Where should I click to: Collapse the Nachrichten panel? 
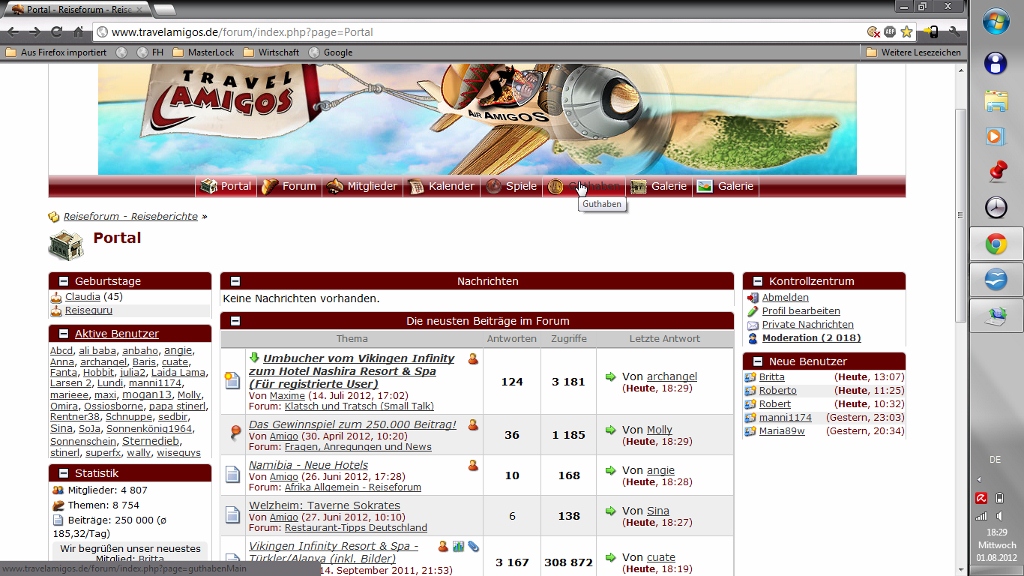(235, 282)
